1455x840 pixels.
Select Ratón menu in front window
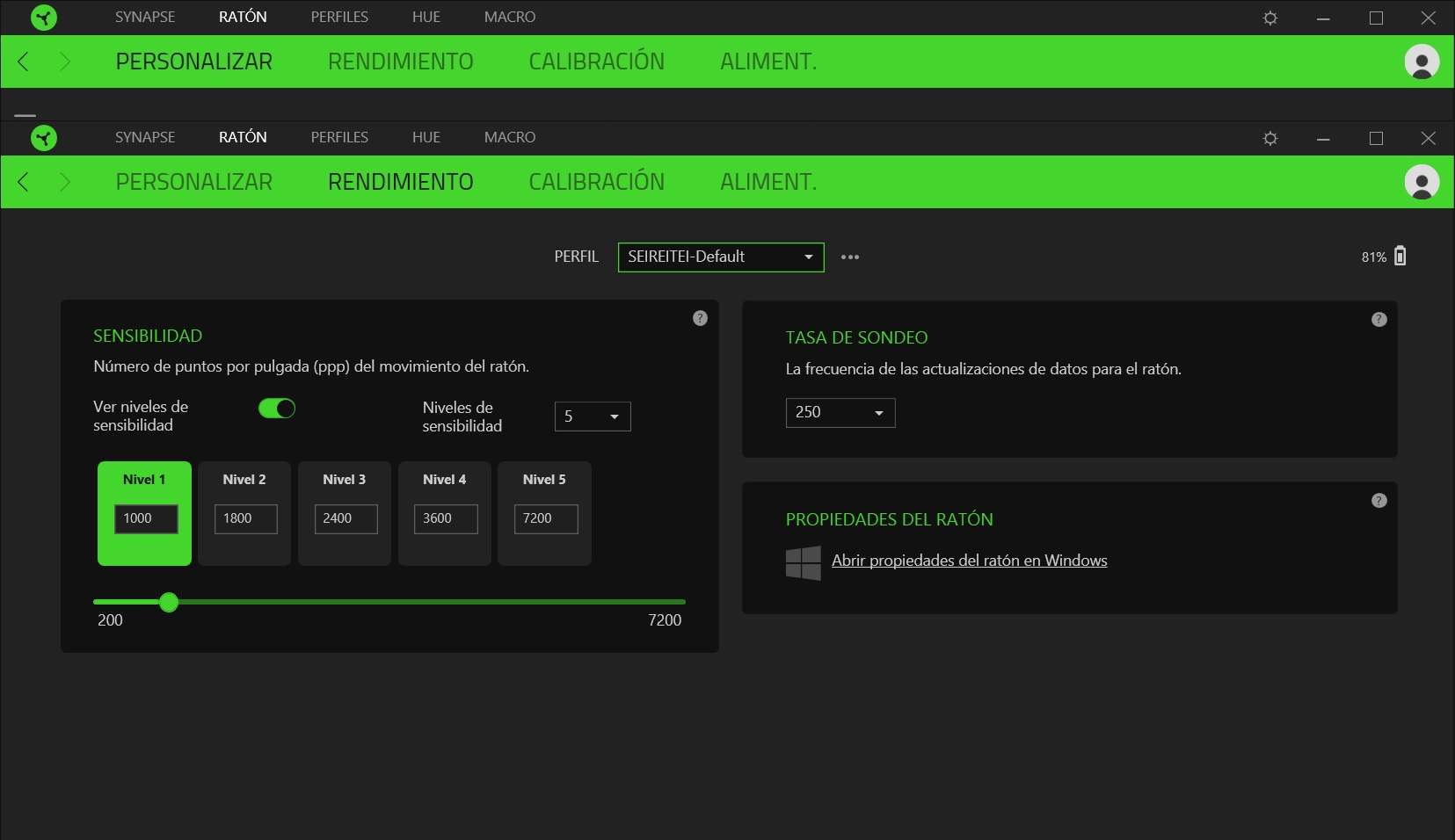(243, 137)
